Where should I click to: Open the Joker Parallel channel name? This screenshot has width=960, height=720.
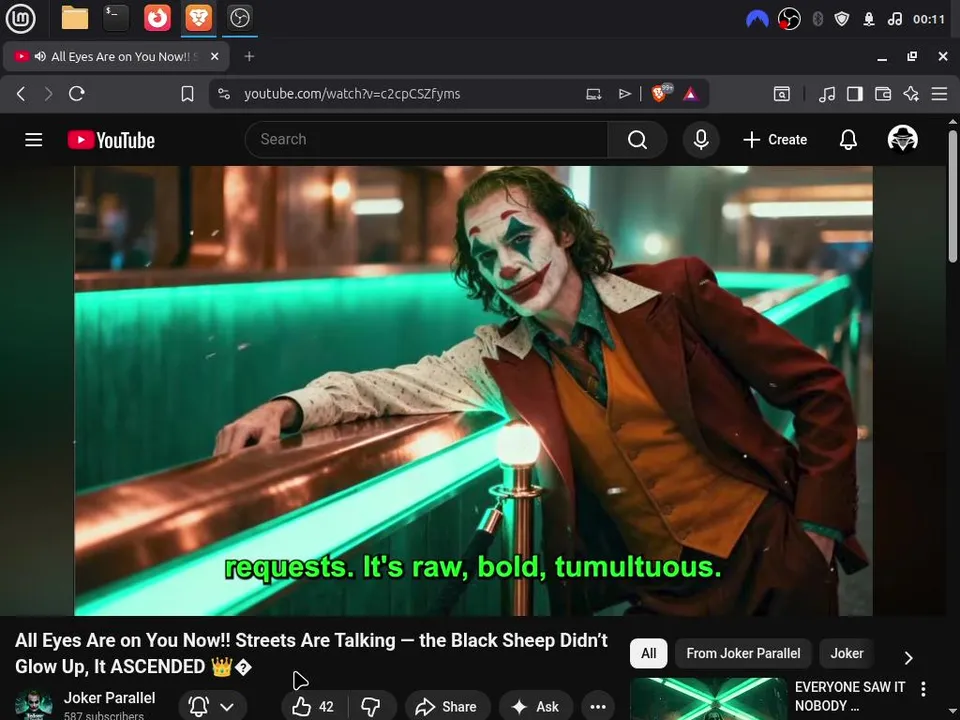click(x=110, y=698)
